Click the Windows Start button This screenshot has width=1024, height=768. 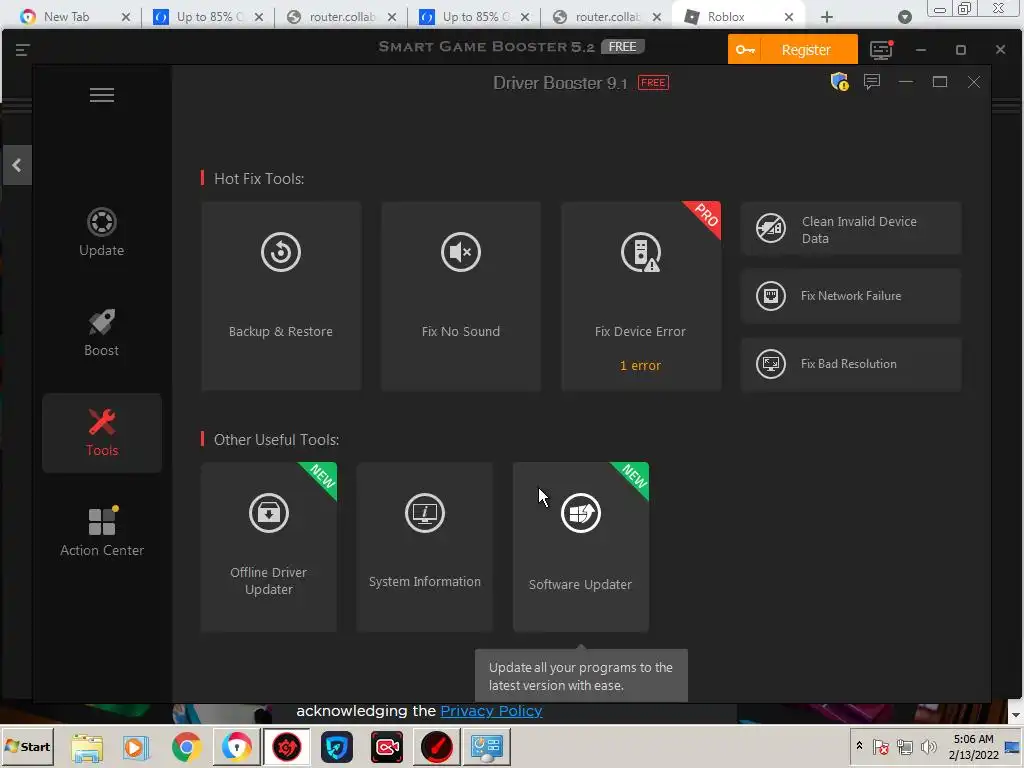[x=27, y=746]
